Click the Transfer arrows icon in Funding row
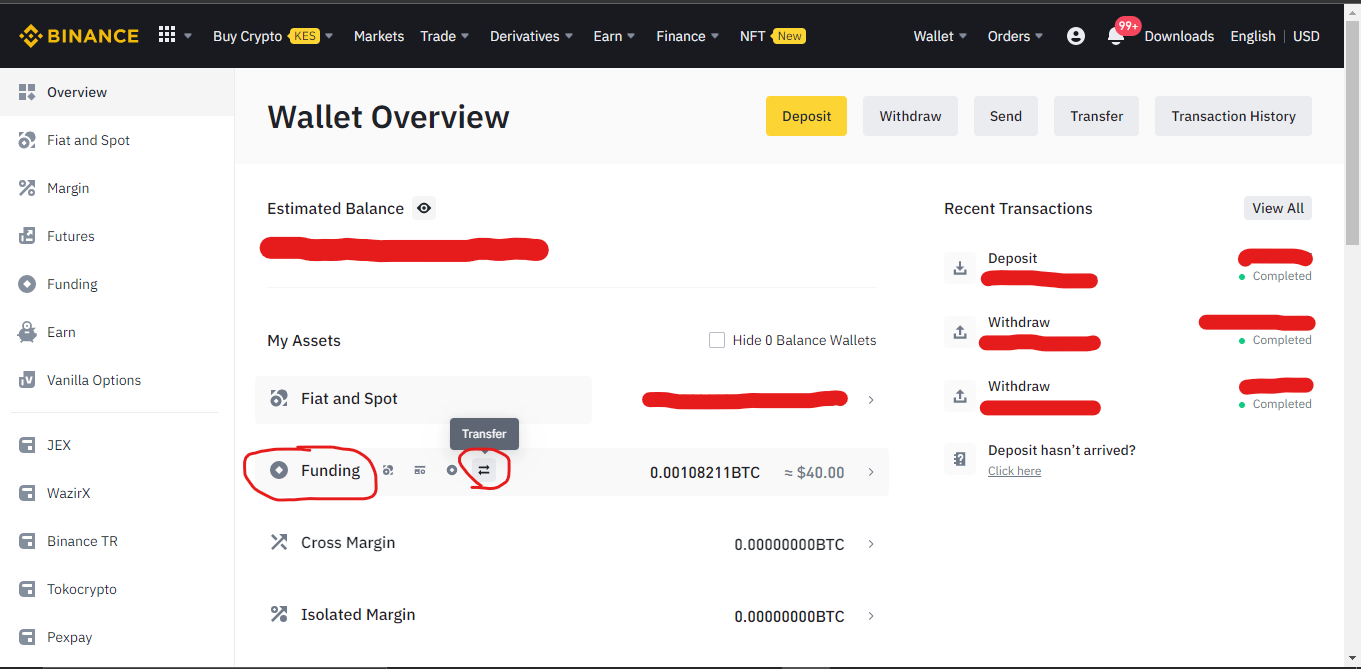 point(484,470)
